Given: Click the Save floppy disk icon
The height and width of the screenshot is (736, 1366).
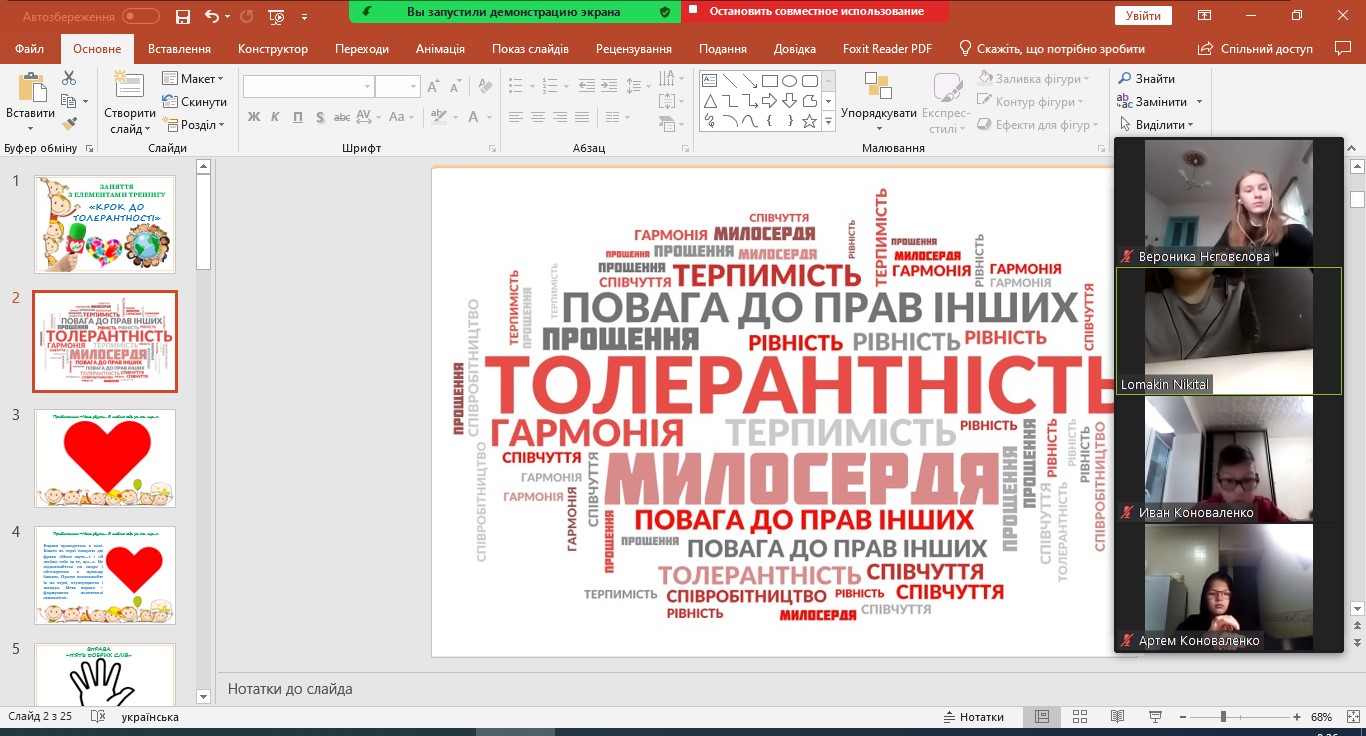Looking at the screenshot, I should 182,17.
